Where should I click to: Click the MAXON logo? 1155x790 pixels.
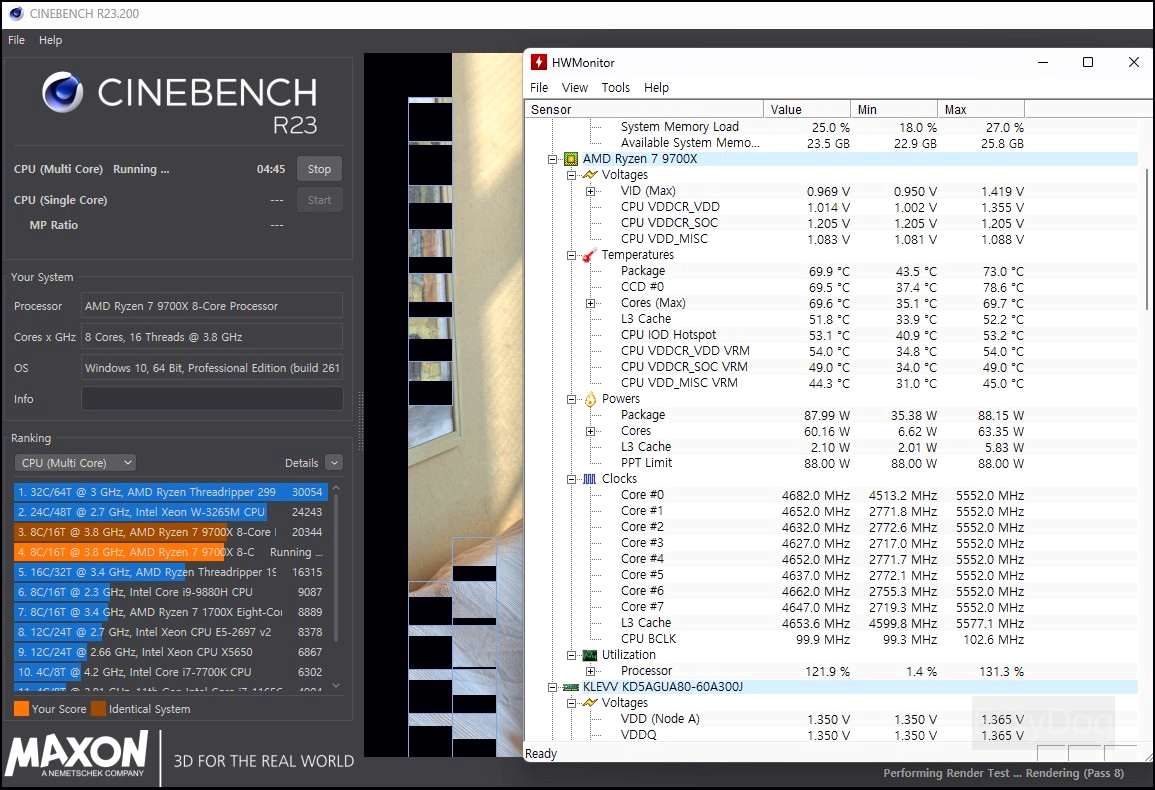click(x=77, y=755)
